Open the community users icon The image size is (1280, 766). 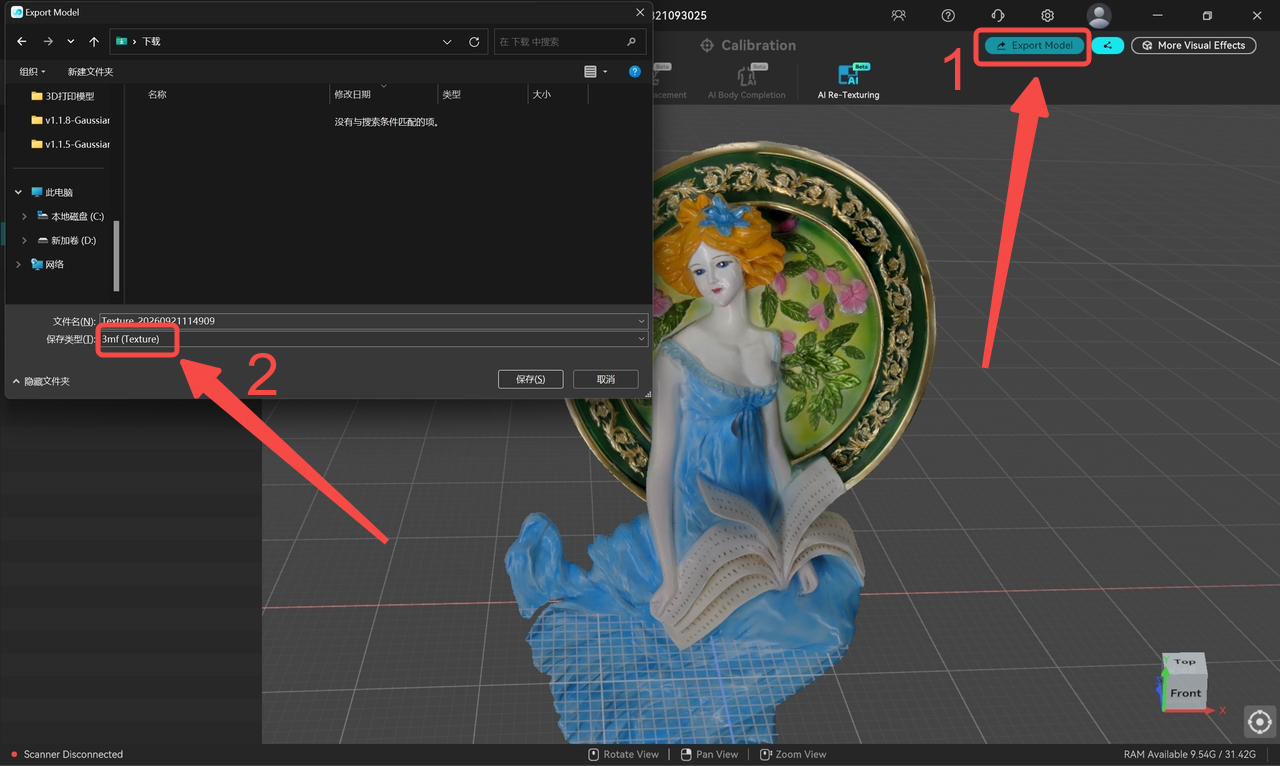pos(898,15)
